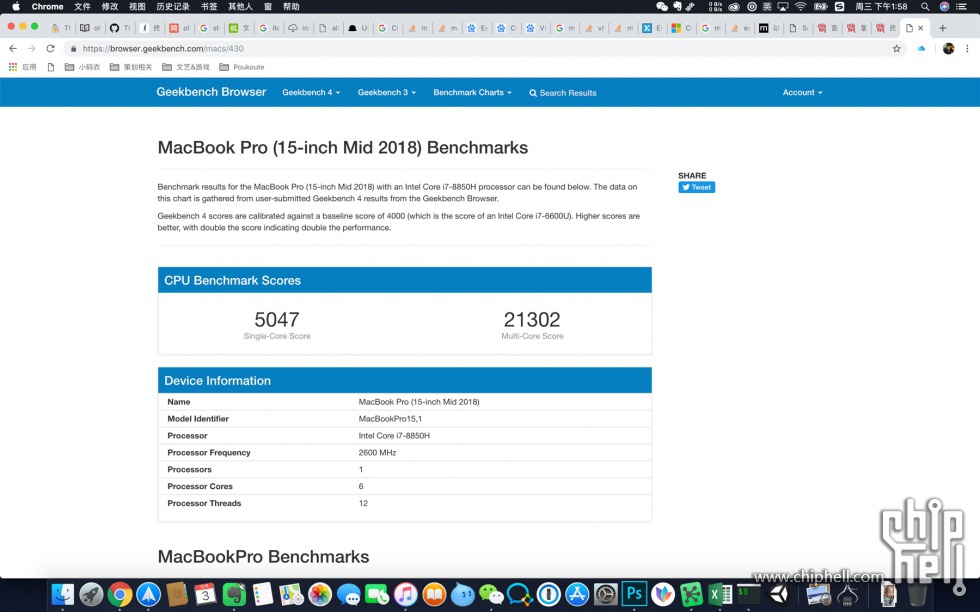
Task: Open the Apple menu
Action: [15, 6]
